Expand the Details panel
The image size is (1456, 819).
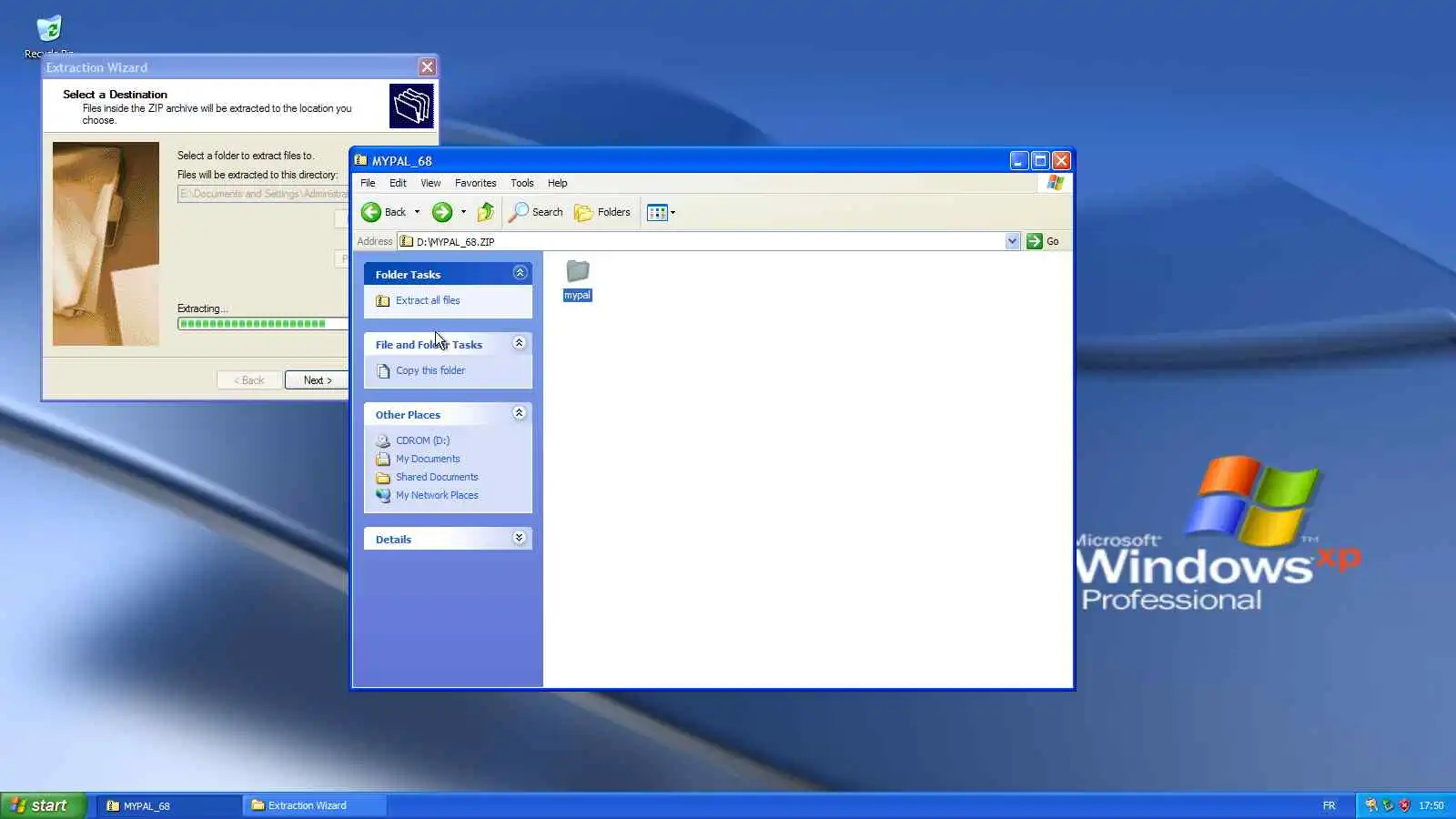(519, 538)
